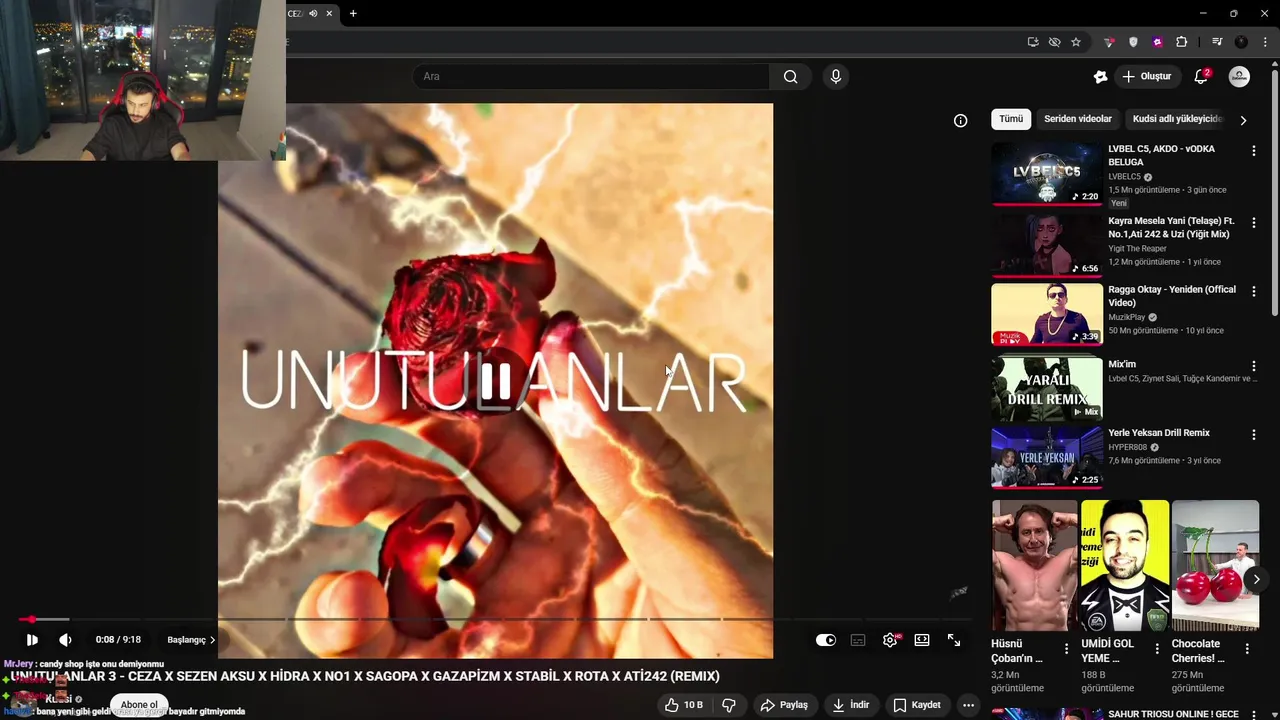Open options menu for LVBEL C5 vODKA BELUGA
This screenshot has height=720, width=1280.
pyautogui.click(x=1253, y=151)
